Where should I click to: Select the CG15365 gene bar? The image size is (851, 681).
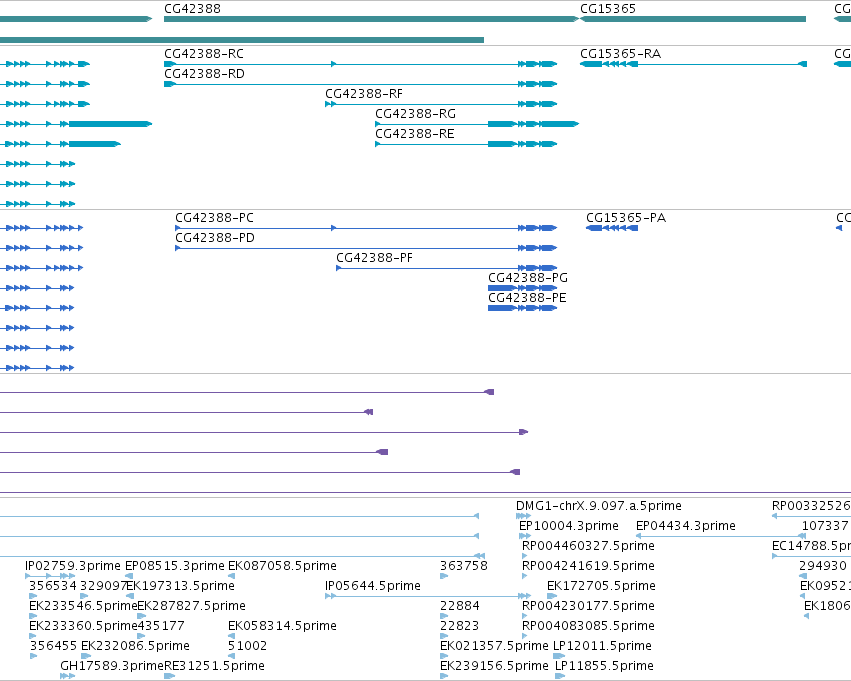(693, 19)
